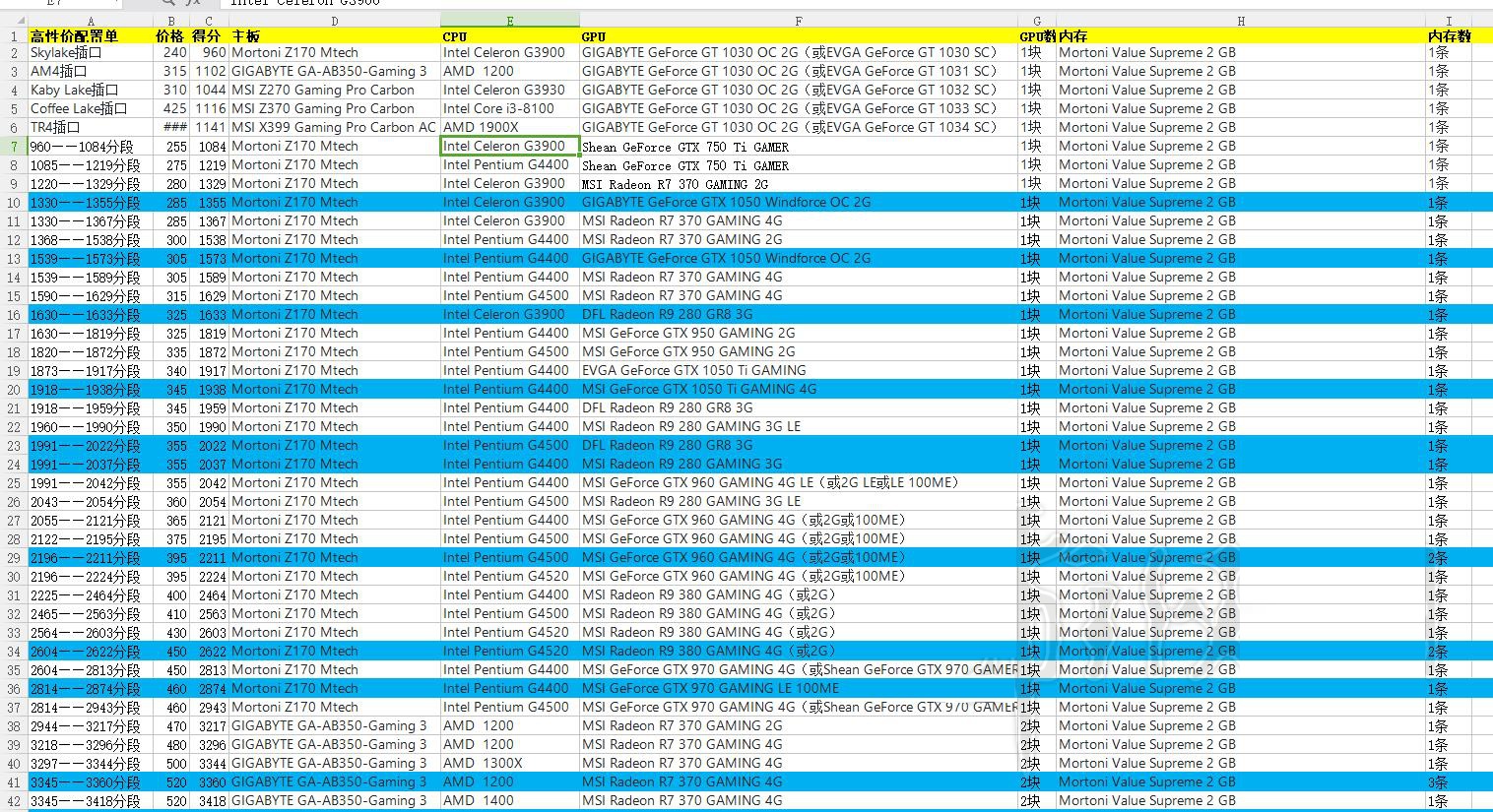Click the 主板 header cell

coord(335,36)
